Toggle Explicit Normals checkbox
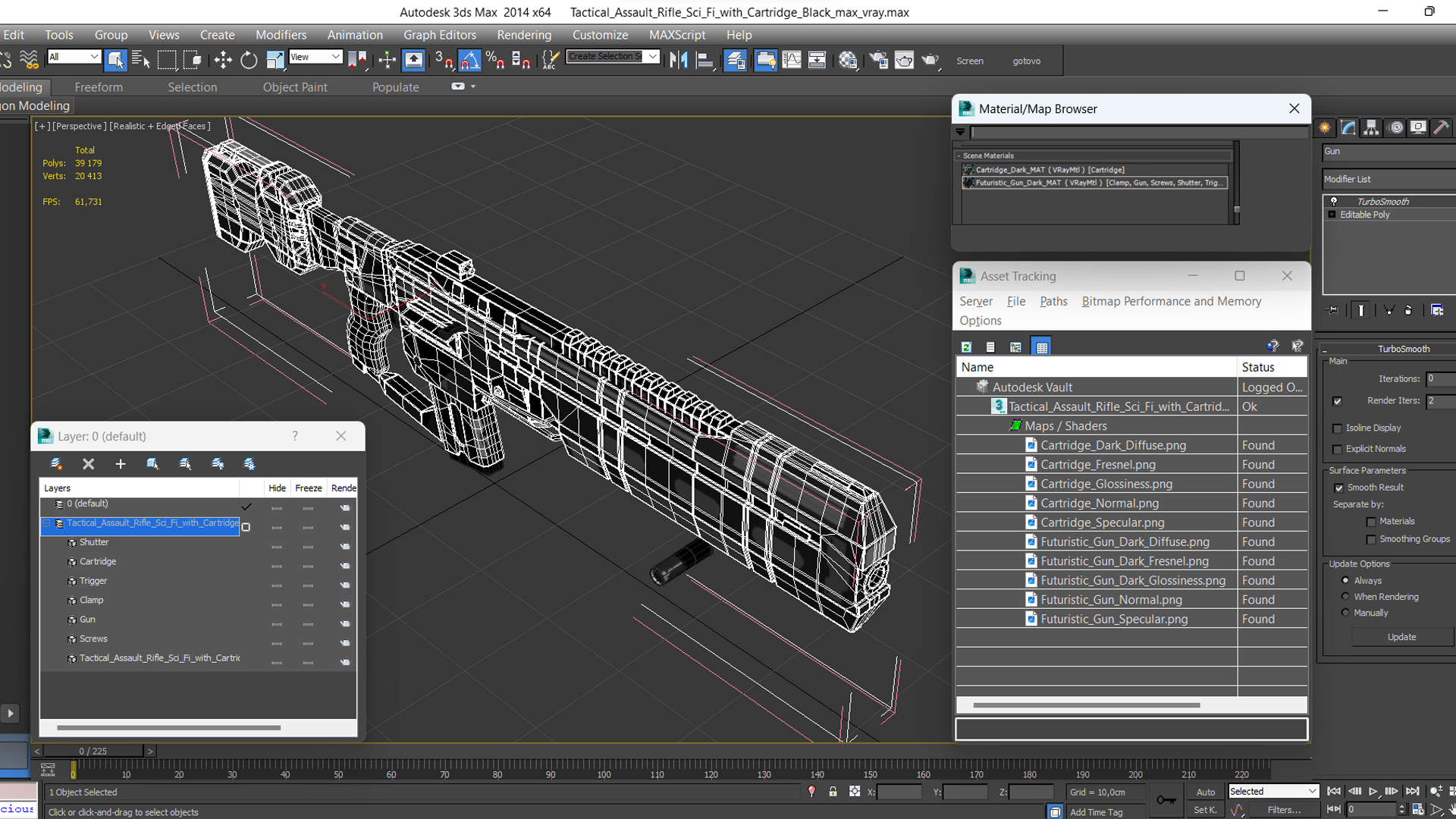Screen dimensions: 1456x819 (1337, 450)
